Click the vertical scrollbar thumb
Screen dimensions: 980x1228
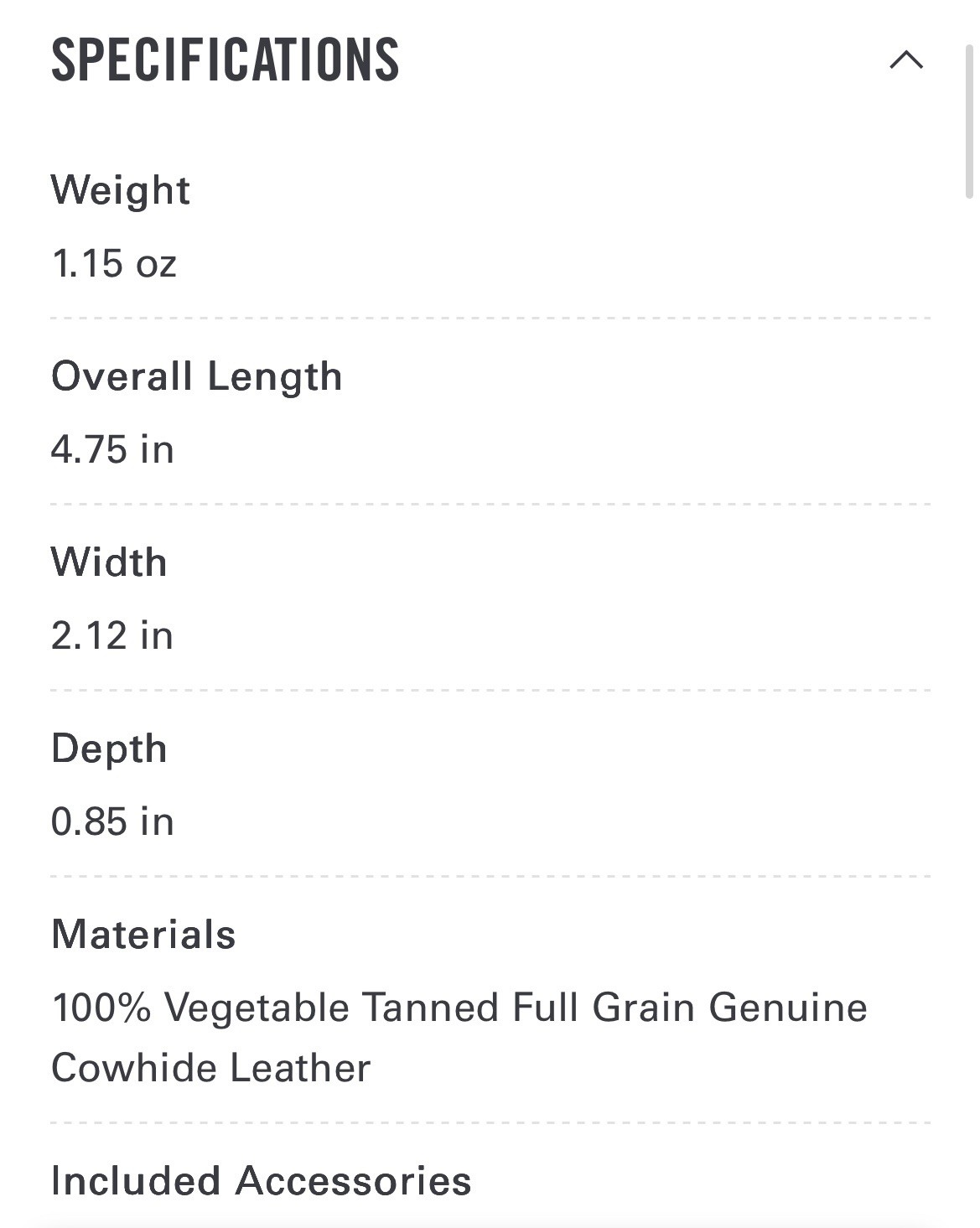click(970, 122)
